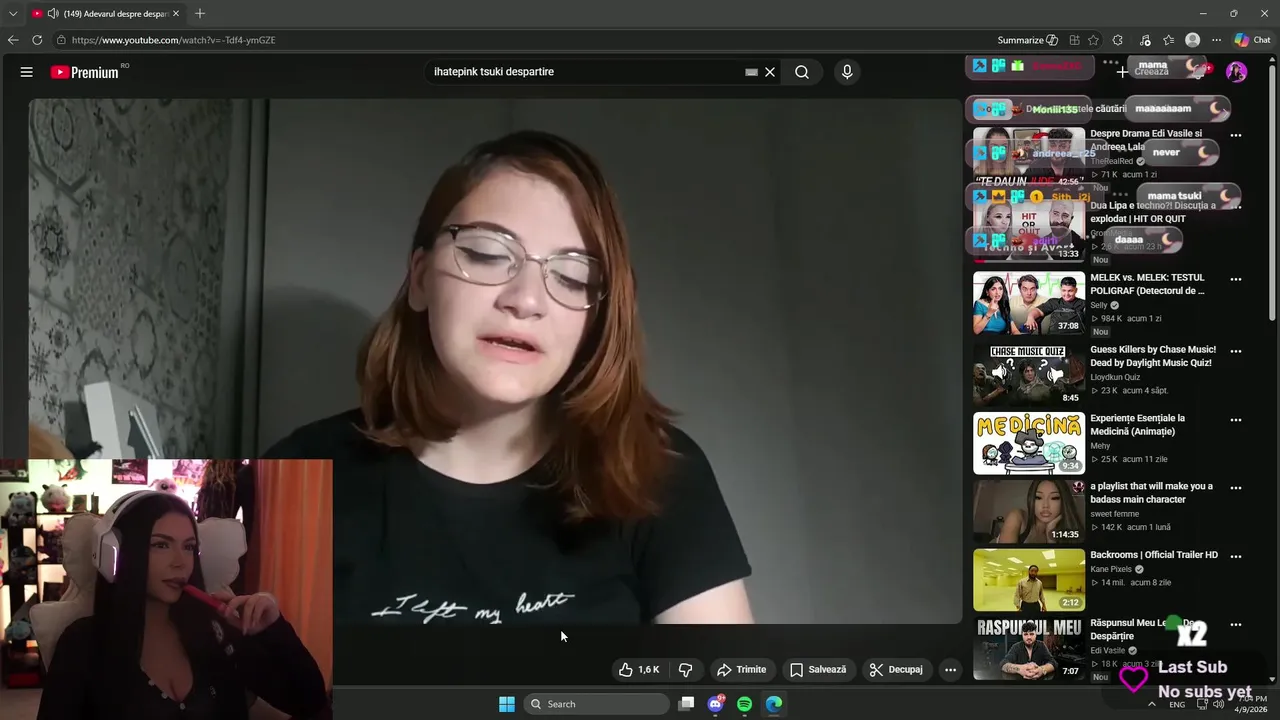The height and width of the screenshot is (720, 1280).
Task: Add this page to favorites star
Action: pos(1094,40)
